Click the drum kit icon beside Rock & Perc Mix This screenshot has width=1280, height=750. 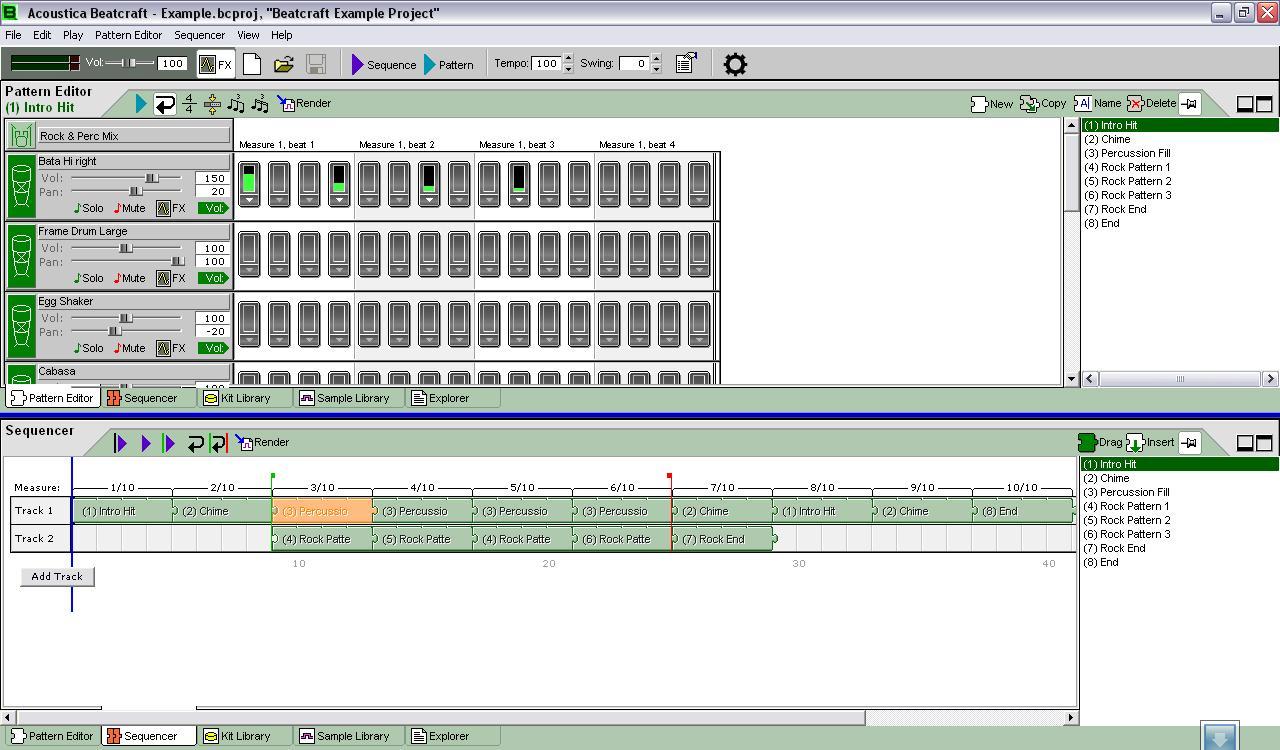(x=21, y=136)
